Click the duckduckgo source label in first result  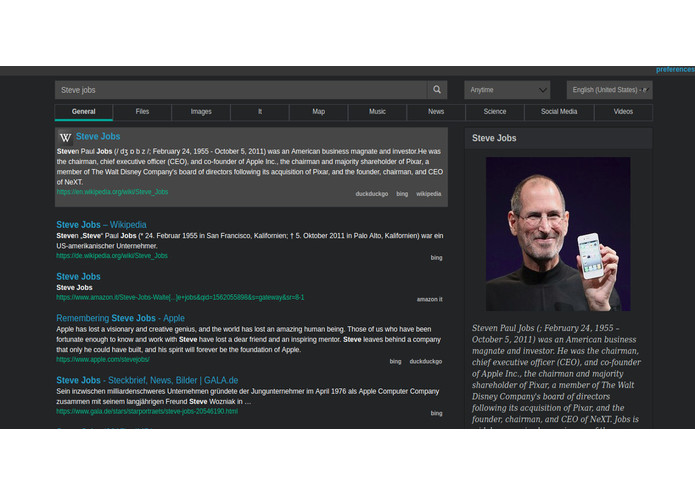(x=371, y=194)
